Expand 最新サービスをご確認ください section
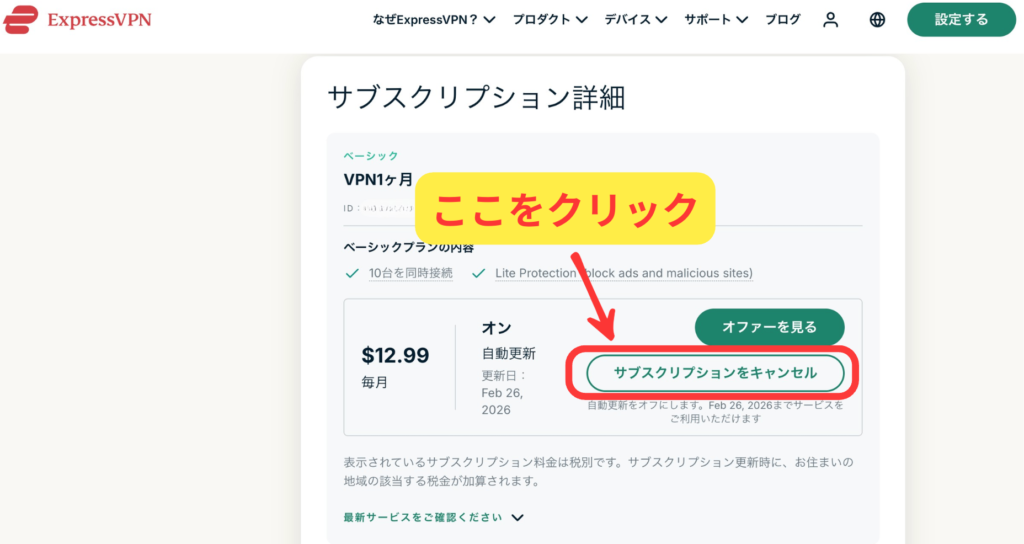The height and width of the screenshot is (544, 1024). 433,517
